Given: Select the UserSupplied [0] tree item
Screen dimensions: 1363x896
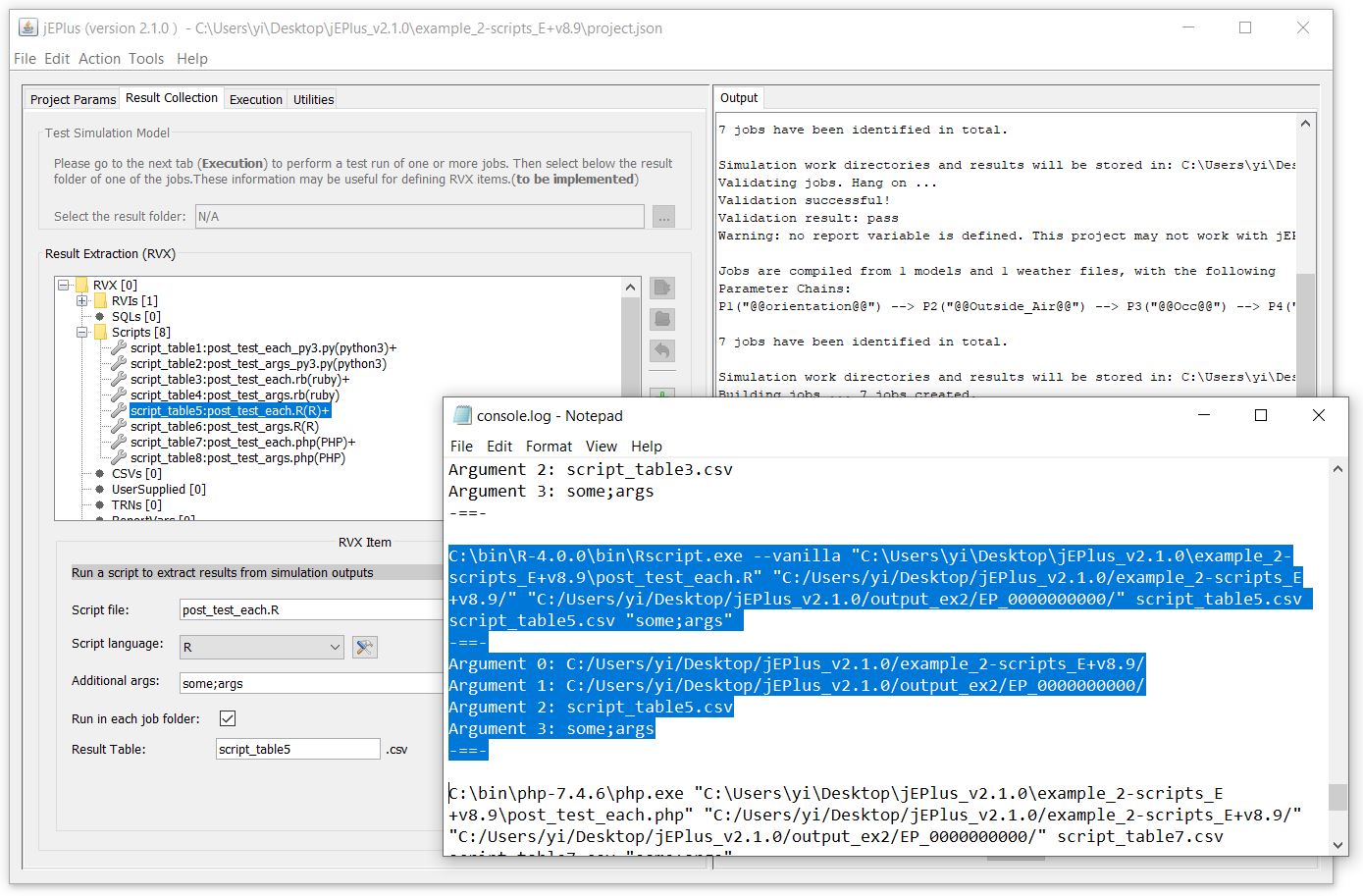Looking at the screenshot, I should click(159, 490).
